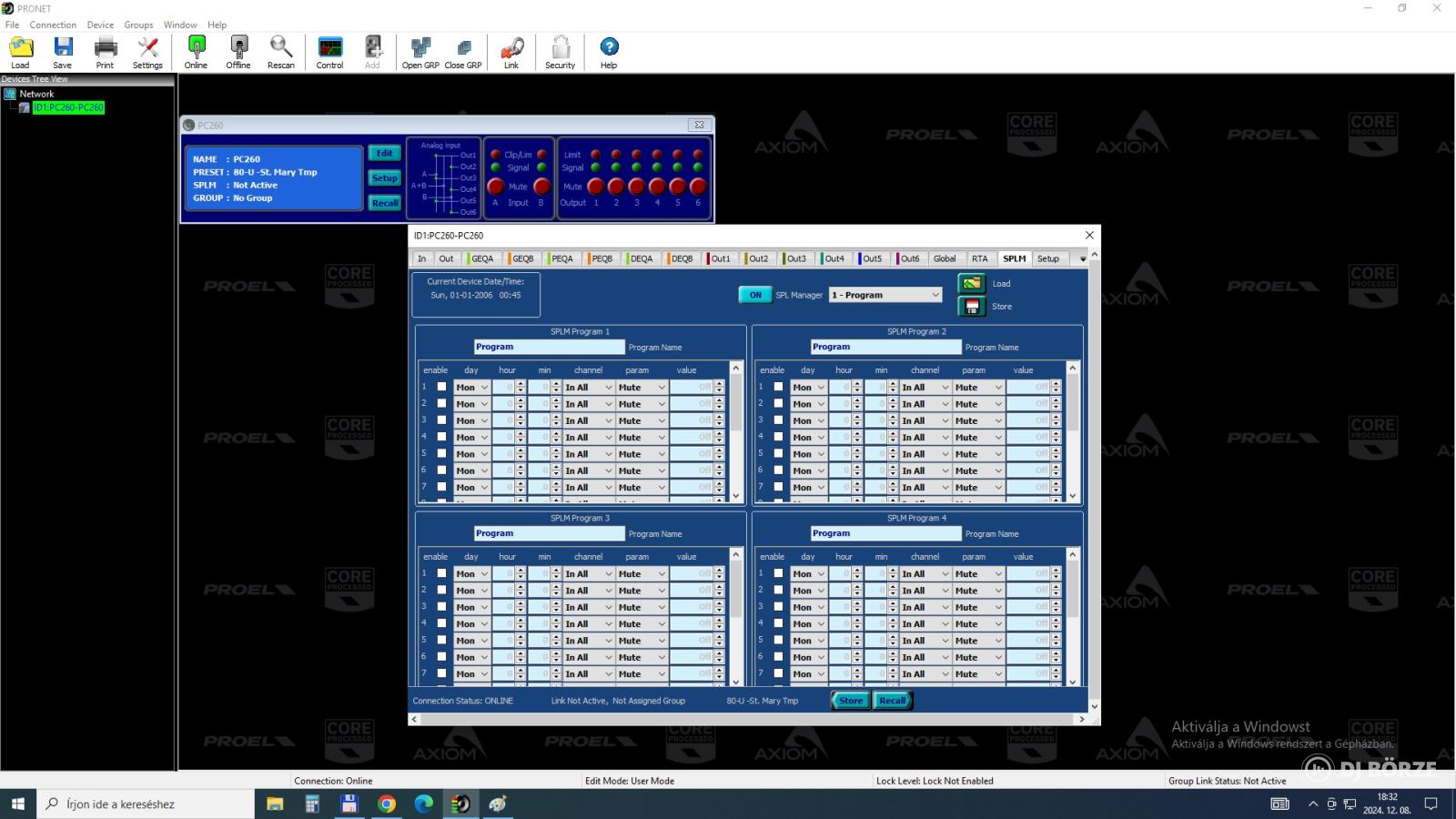The image size is (1456, 819).
Task: Open Microsoft Edge from taskbar
Action: pyautogui.click(x=424, y=804)
